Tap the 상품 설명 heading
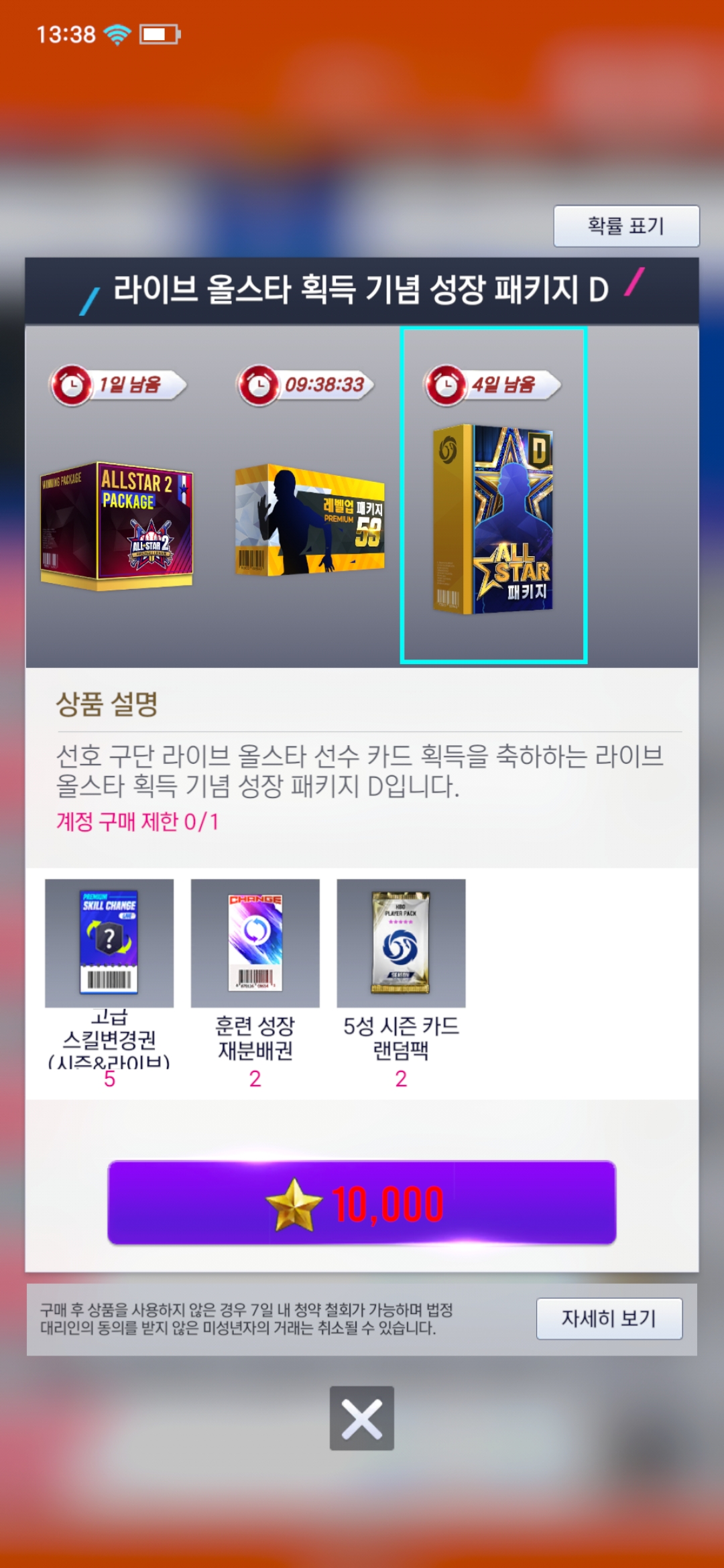Image resolution: width=724 pixels, height=1568 pixels. 107,704
